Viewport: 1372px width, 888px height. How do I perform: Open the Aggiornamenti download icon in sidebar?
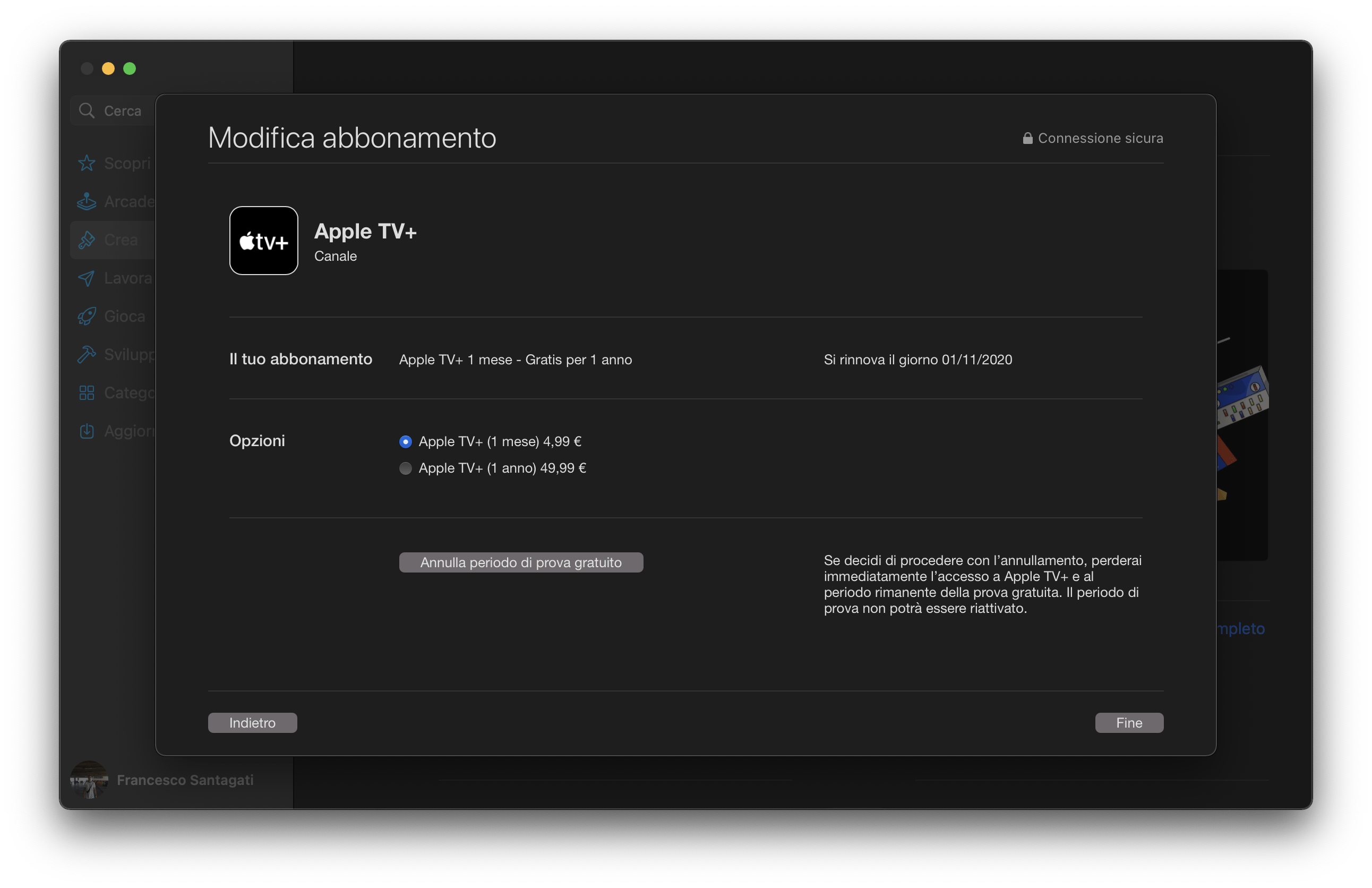tap(87, 431)
